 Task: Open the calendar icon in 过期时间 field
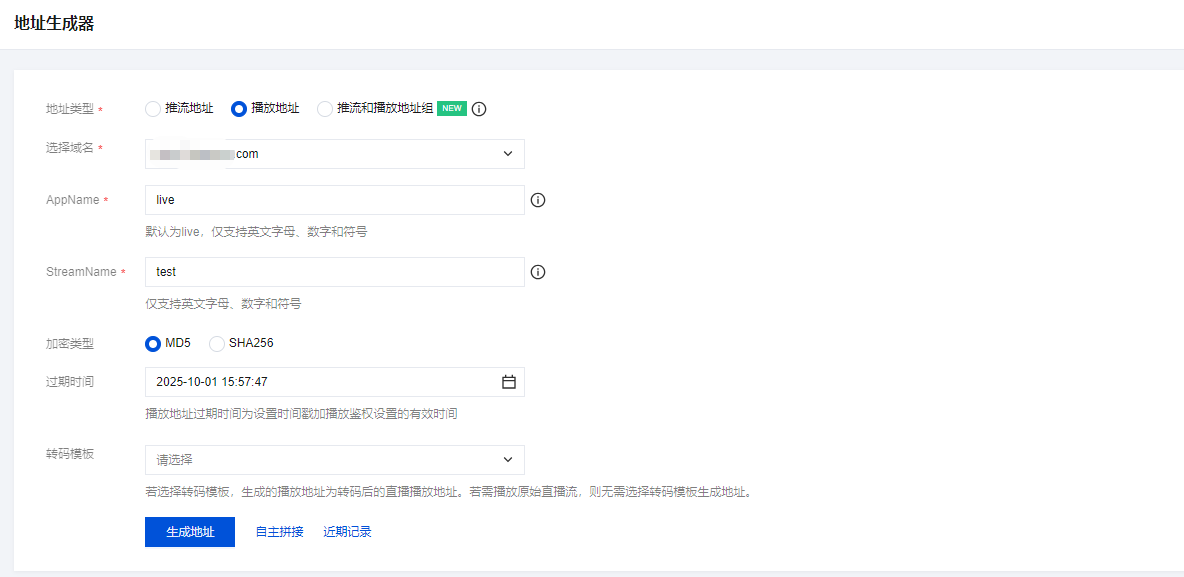[x=508, y=382]
